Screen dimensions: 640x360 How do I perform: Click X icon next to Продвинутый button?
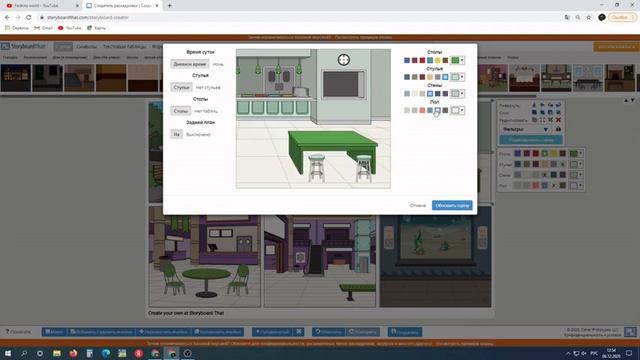click(299, 332)
